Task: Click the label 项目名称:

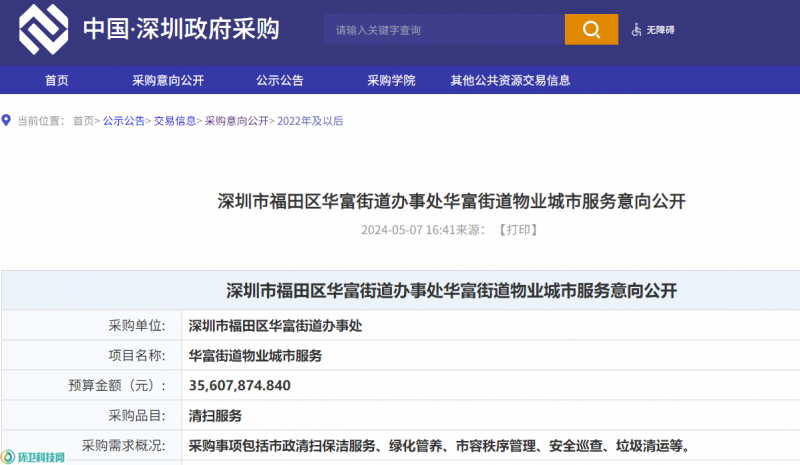Action: pyautogui.click(x=137, y=356)
